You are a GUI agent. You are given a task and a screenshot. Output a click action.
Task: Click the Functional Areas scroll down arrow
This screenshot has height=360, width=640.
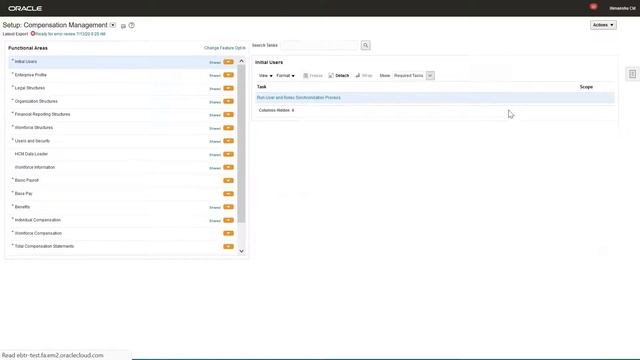point(241,251)
